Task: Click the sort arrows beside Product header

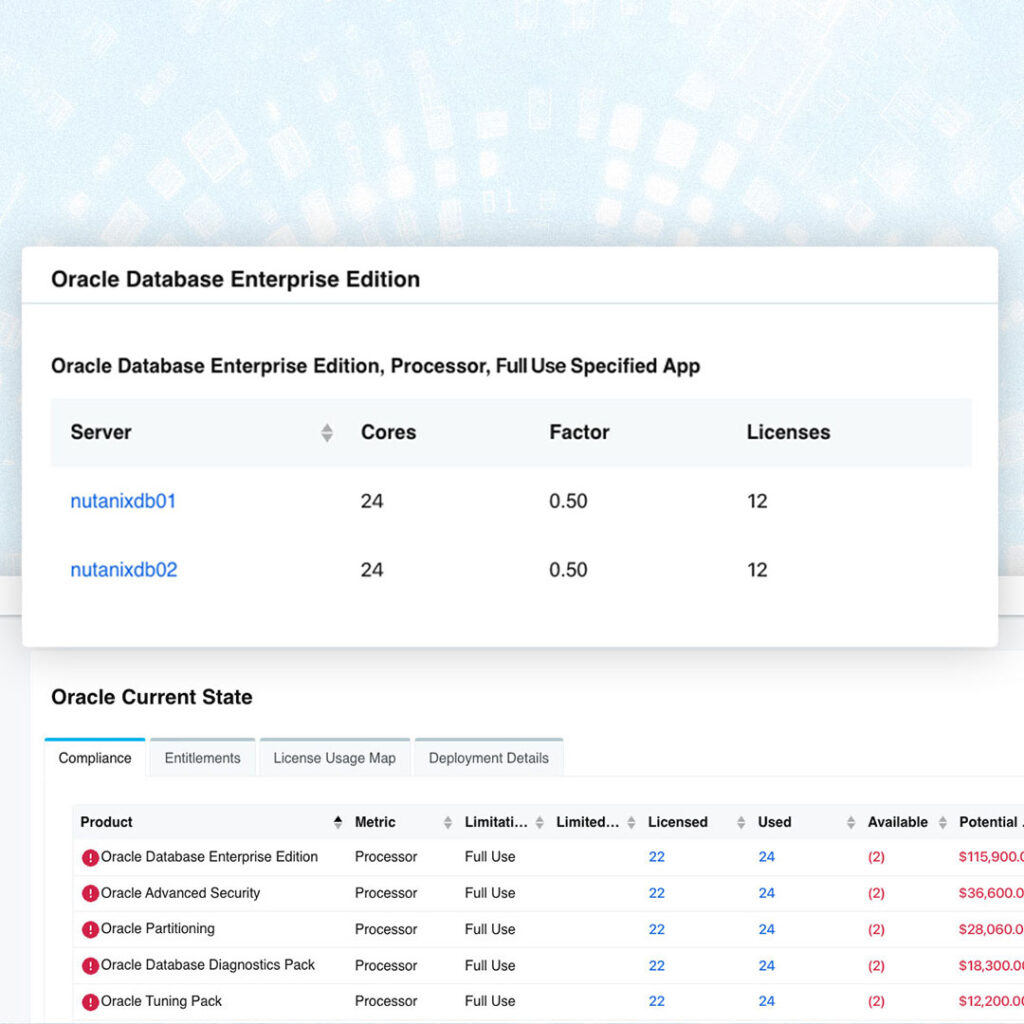Action: click(x=338, y=822)
